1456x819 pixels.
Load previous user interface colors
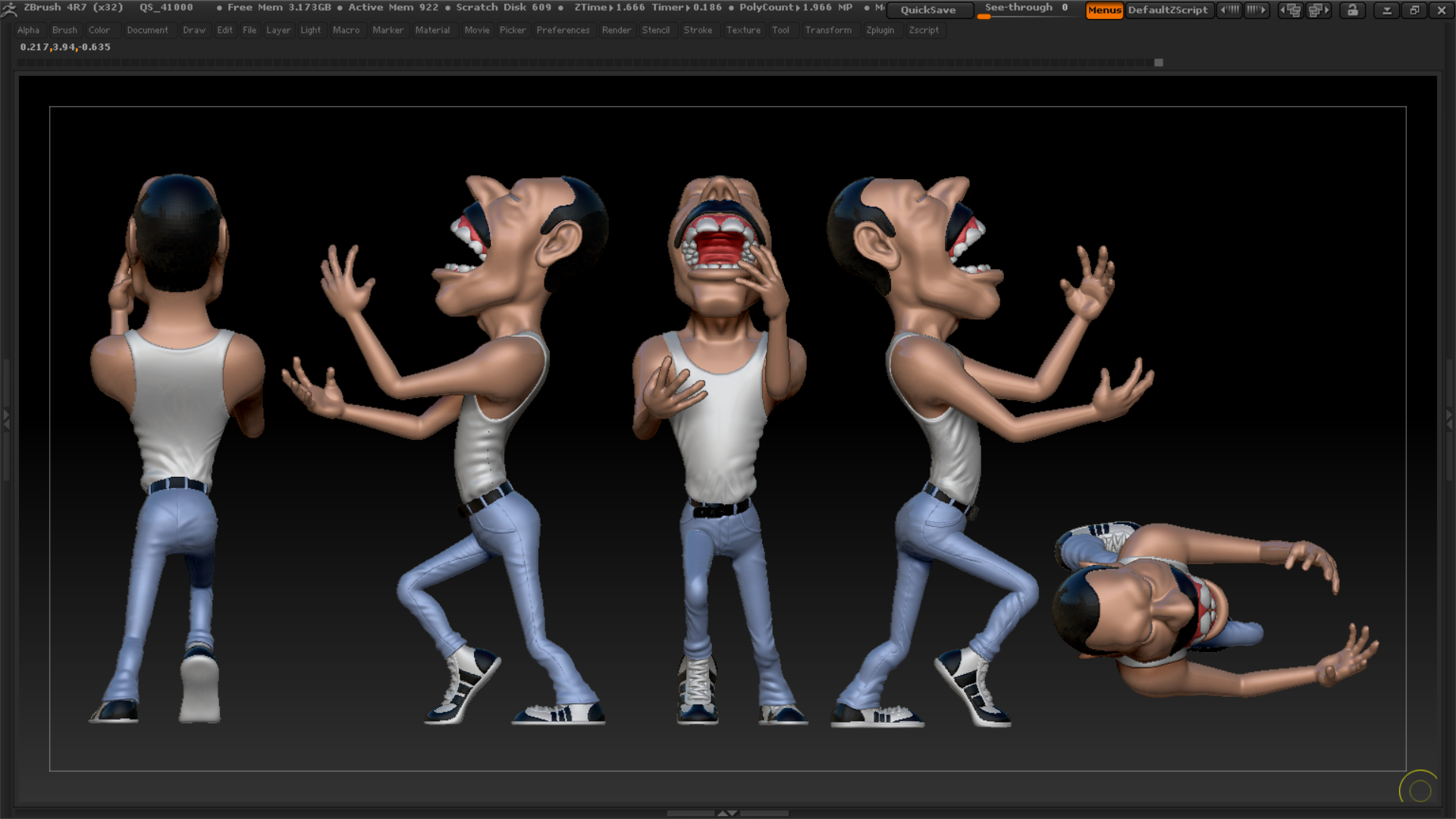pyautogui.click(x=1229, y=10)
